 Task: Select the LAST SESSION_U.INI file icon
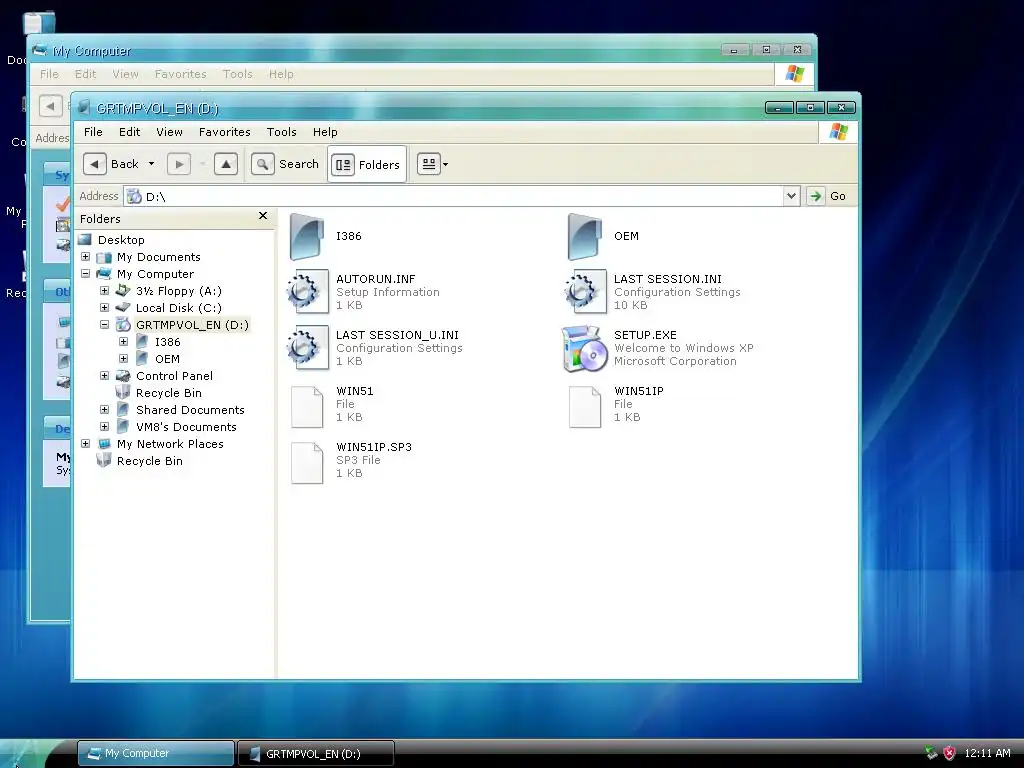coord(307,348)
